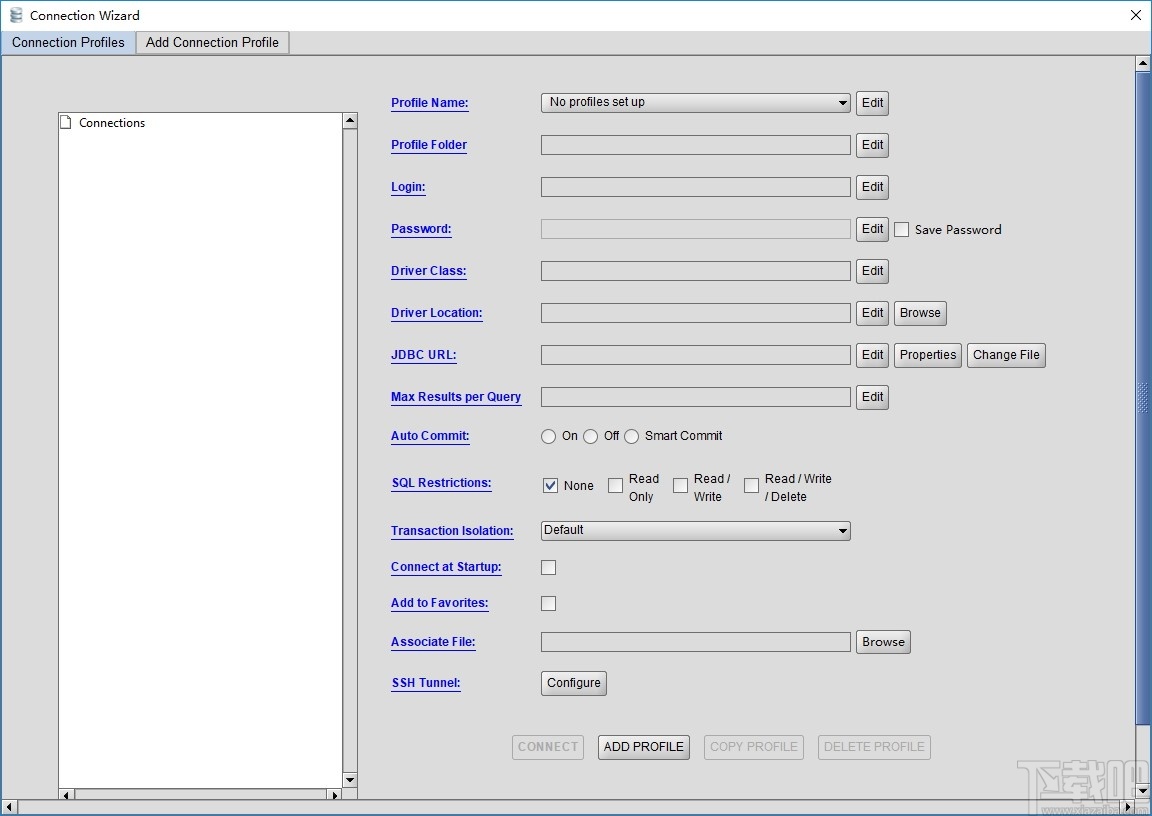1152x816 pixels.
Task: Switch to the Connection Profiles tab
Action: point(67,42)
